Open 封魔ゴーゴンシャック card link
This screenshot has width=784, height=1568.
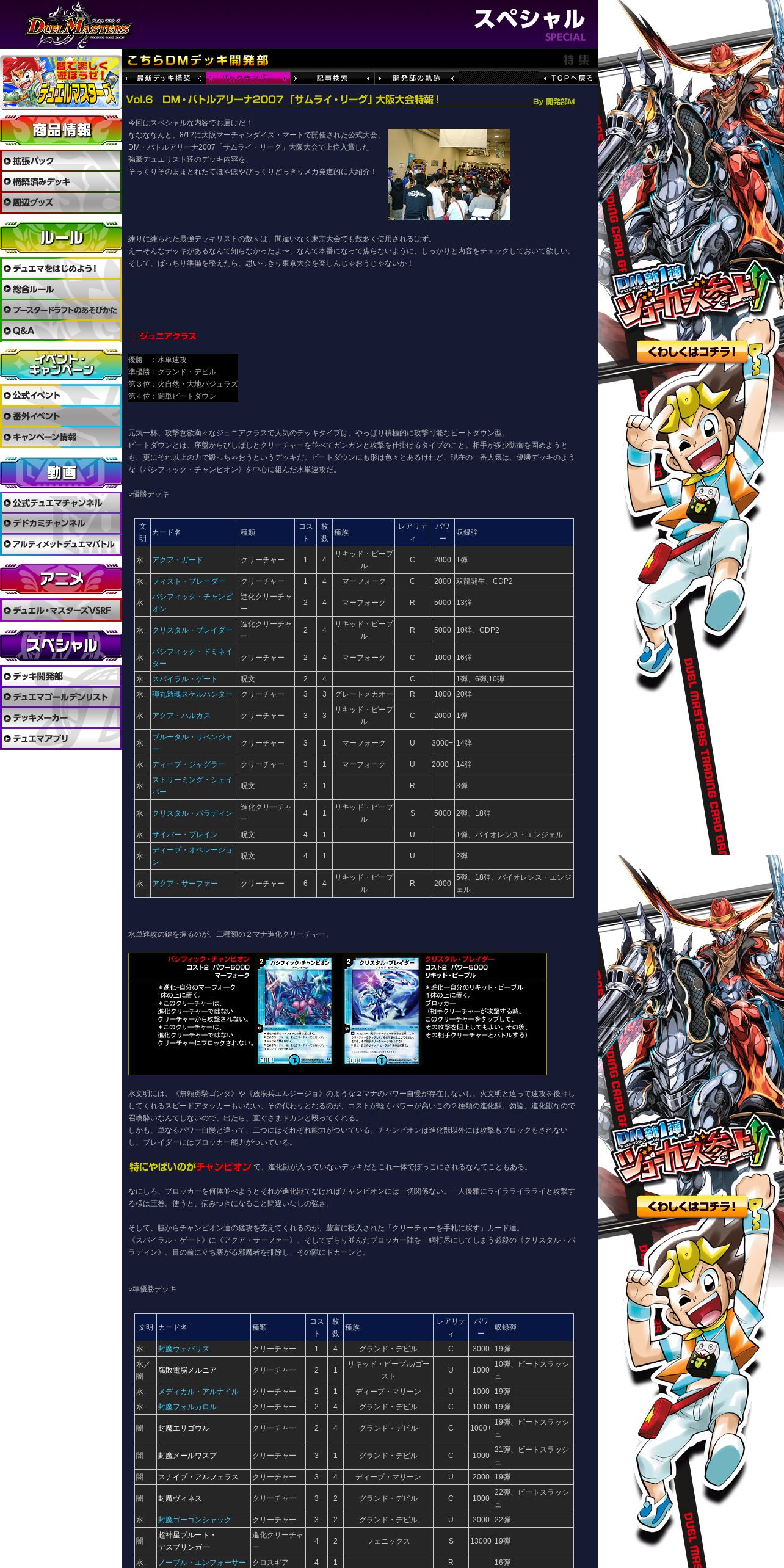coord(195,1520)
